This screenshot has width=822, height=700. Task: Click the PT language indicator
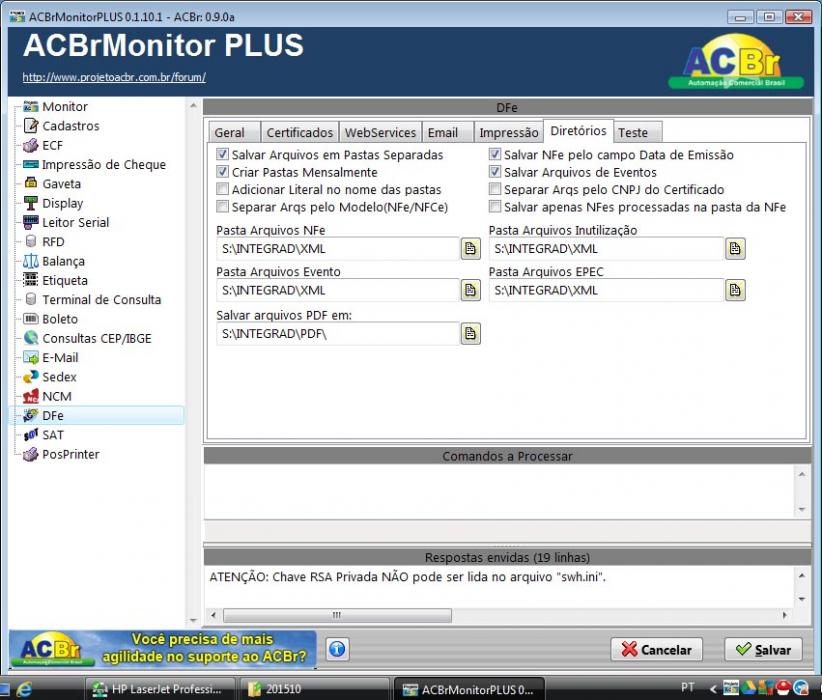click(x=688, y=687)
